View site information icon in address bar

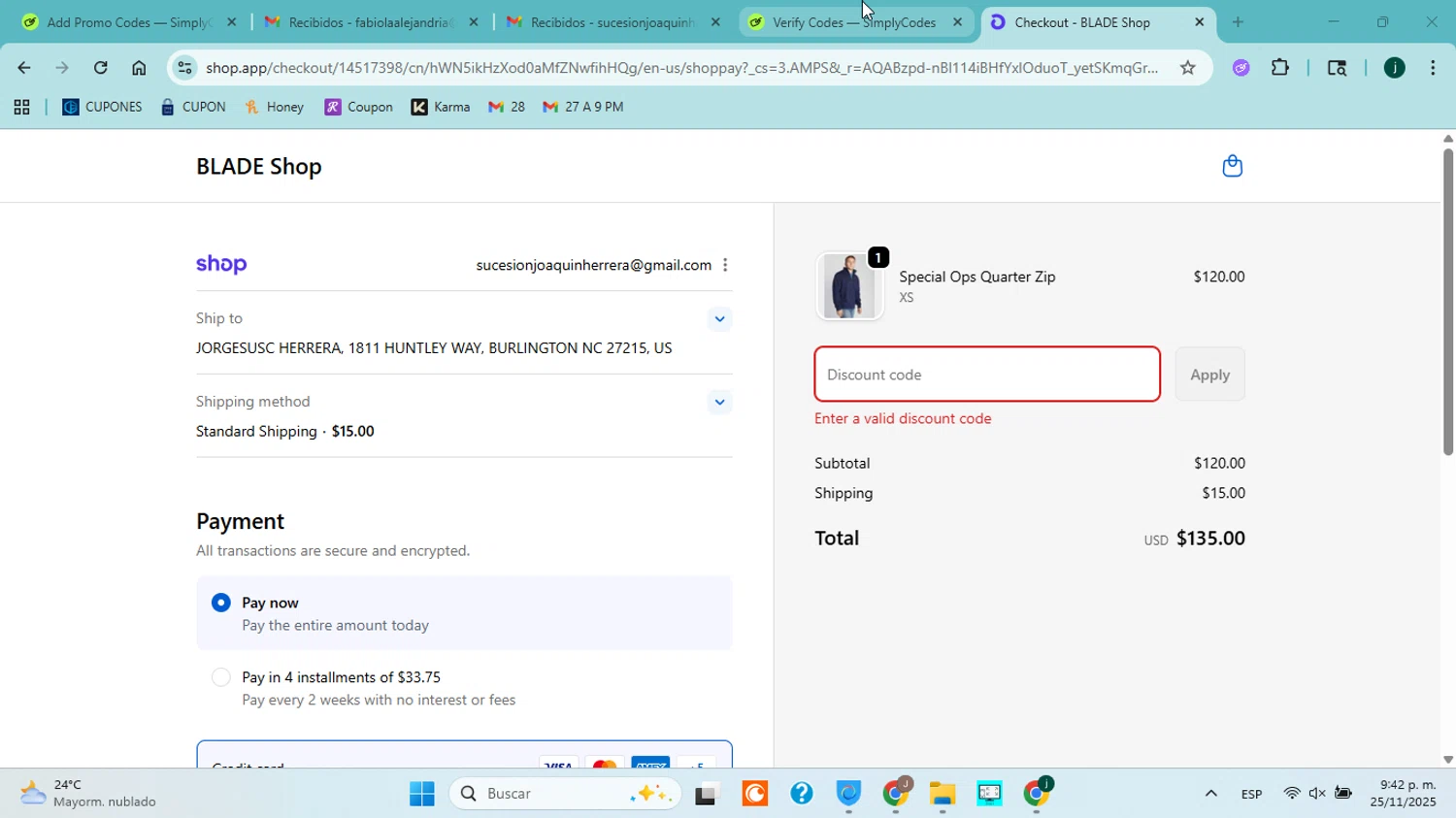click(185, 68)
